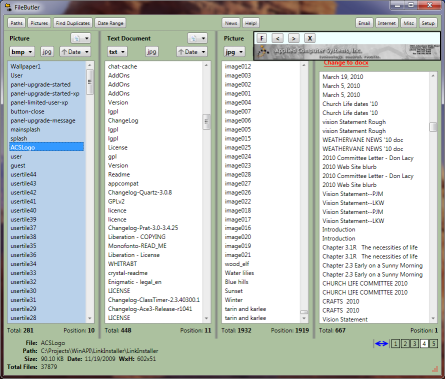The image size is (445, 379).
Task: Toggle panel 5 button
Action: [x=433, y=343]
